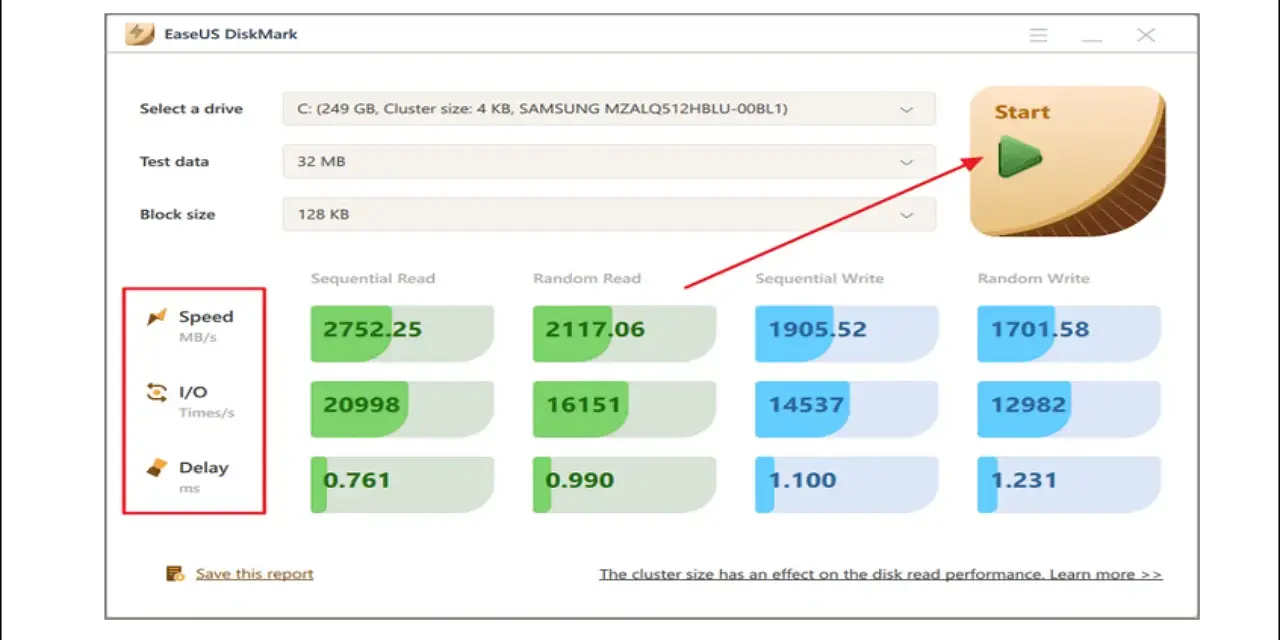
Task: Click the Start benchmark button
Action: click(x=1067, y=161)
